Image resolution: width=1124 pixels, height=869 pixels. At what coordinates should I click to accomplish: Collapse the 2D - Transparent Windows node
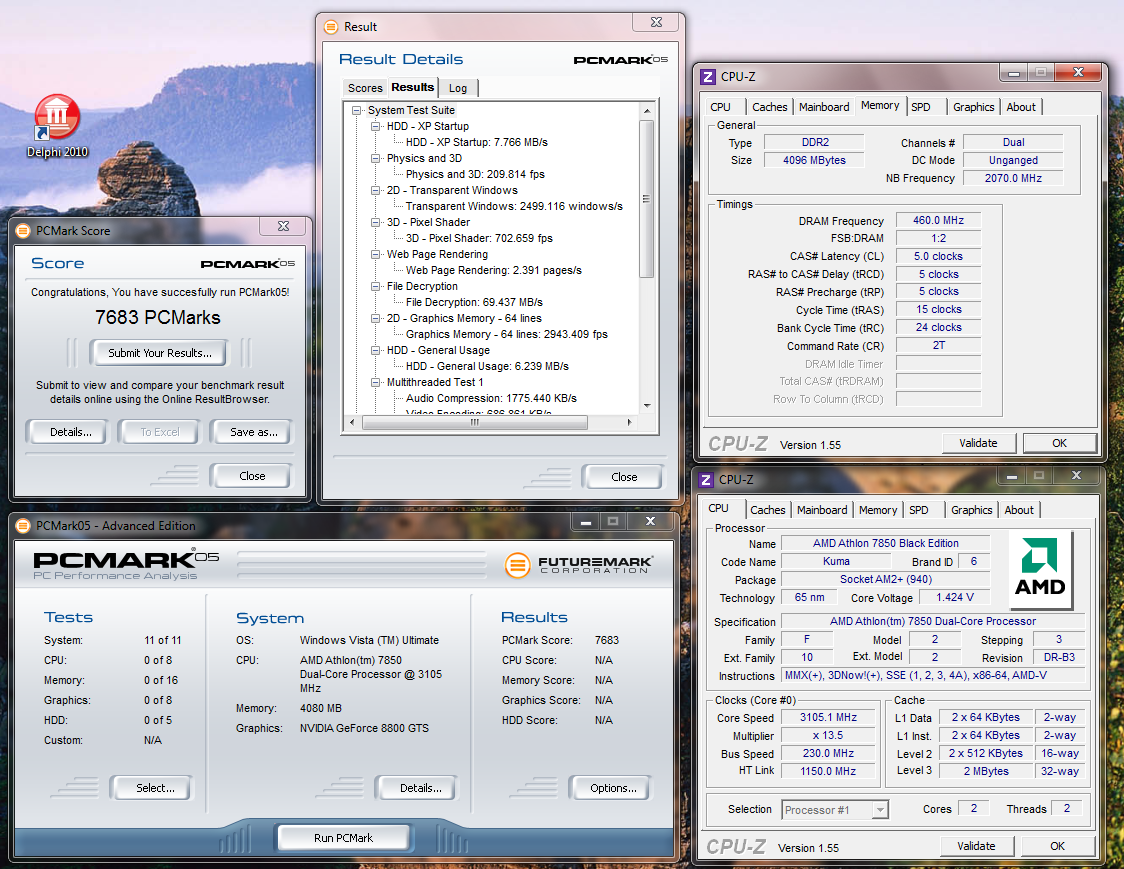(375, 191)
